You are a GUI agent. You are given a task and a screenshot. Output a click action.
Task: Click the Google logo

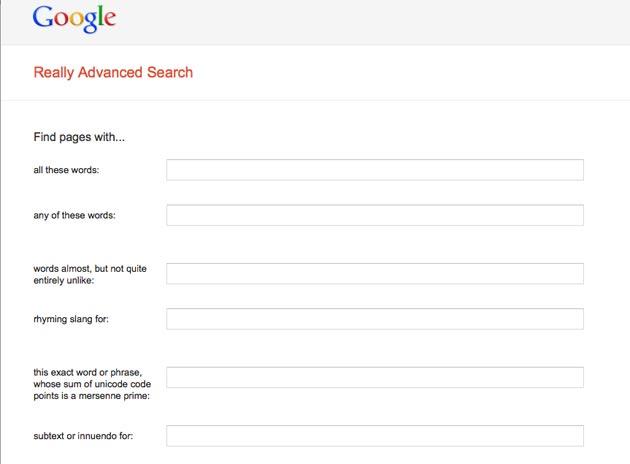[74, 18]
